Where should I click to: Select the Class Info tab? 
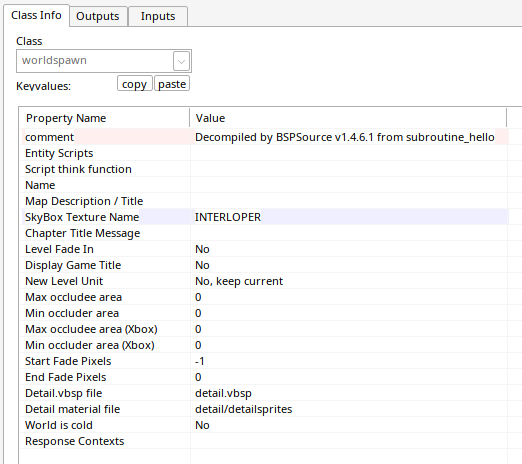point(36,15)
